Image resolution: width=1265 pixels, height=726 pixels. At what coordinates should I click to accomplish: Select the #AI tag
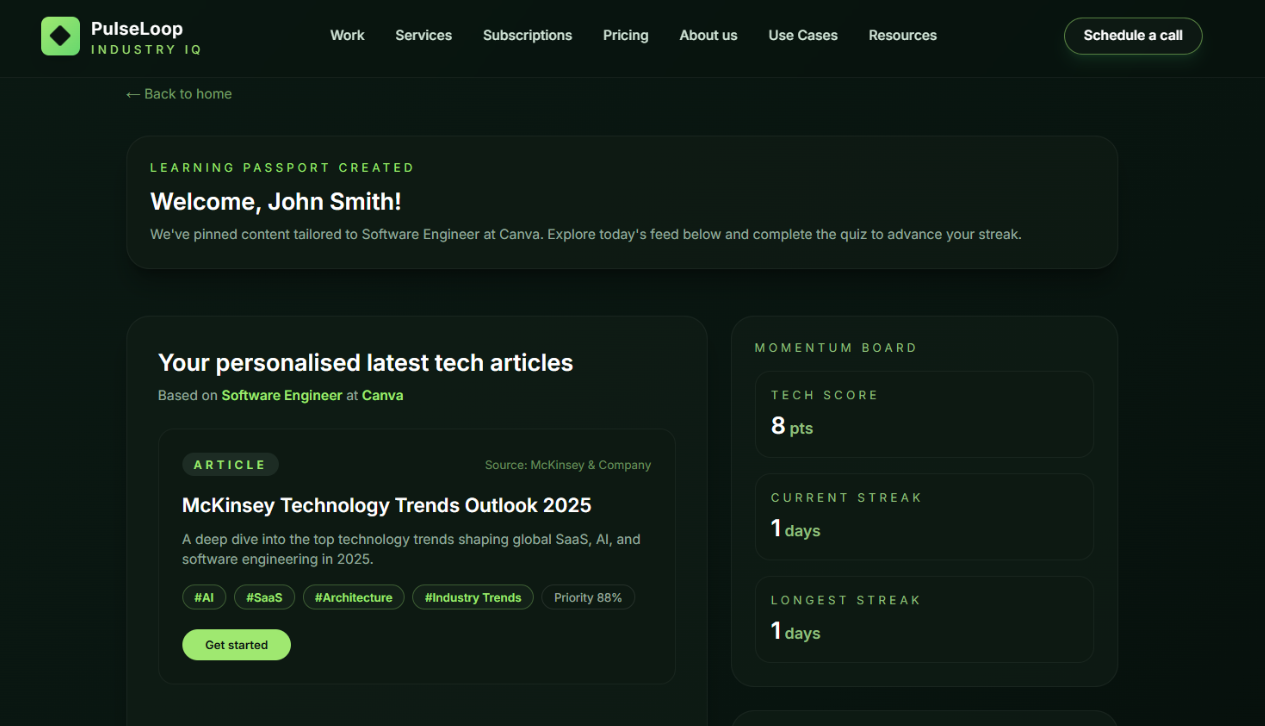tap(204, 598)
